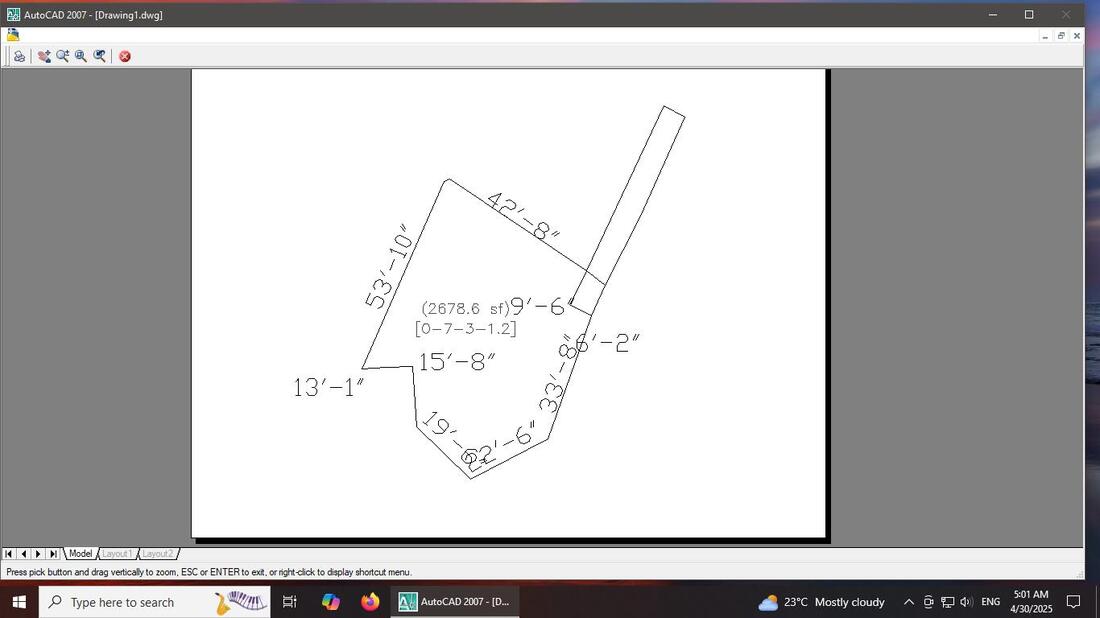Switch the ENG input language indicator
The height and width of the screenshot is (618, 1100).
pyautogui.click(x=991, y=602)
